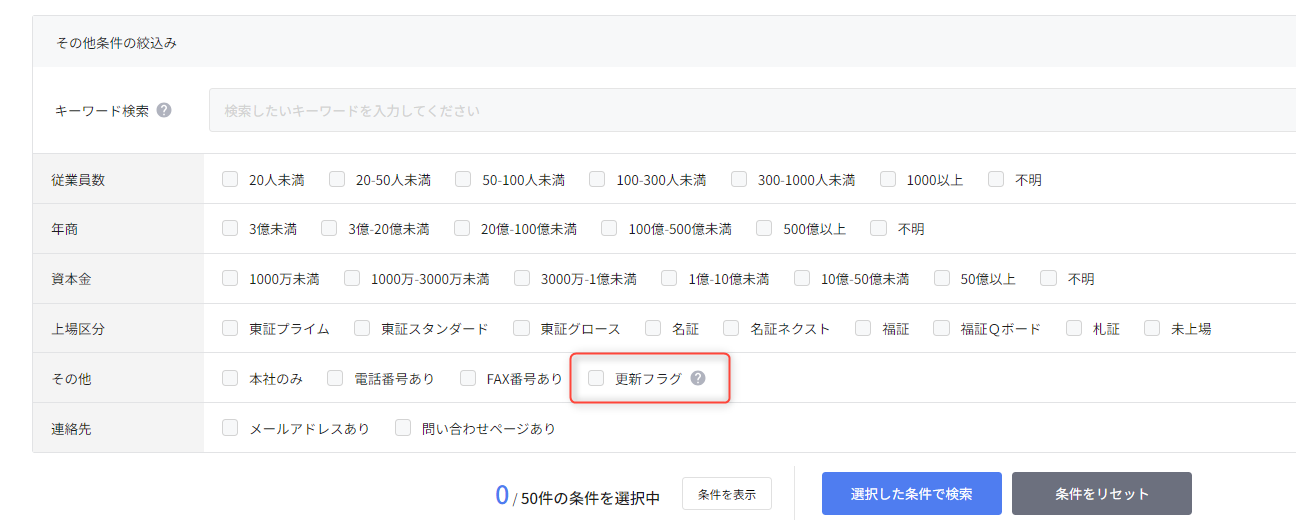1296x530 pixels.
Task: Enable the 1億-10億未満 capital filter
Action: (669, 278)
